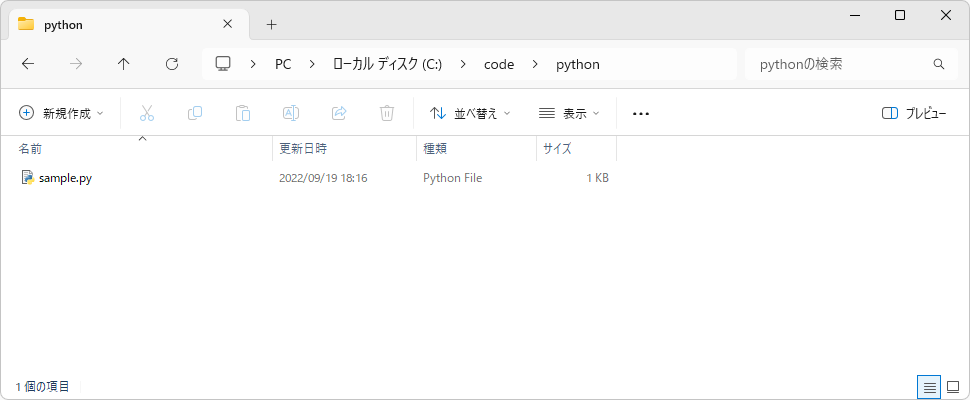This screenshot has width=970, height=400.
Task: Click the Cut scissors icon
Action: [147, 113]
